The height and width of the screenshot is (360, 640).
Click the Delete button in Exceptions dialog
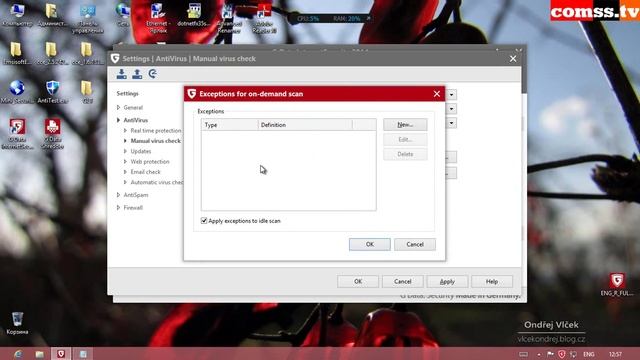[405, 154]
